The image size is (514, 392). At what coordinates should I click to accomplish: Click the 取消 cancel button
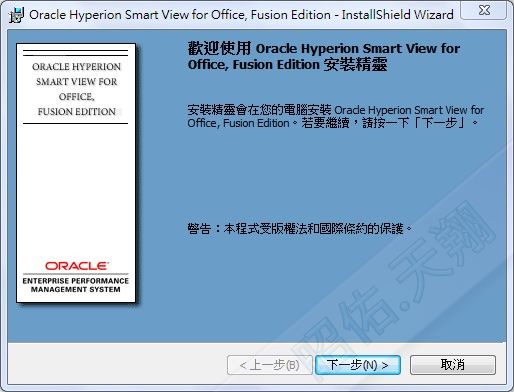pos(453,365)
